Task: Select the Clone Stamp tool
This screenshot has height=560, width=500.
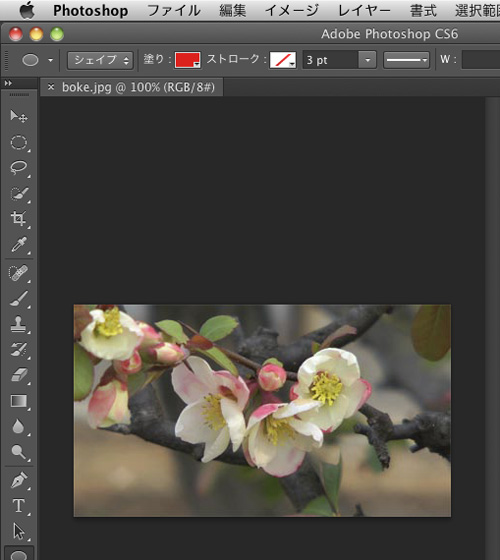Action: coord(19,324)
